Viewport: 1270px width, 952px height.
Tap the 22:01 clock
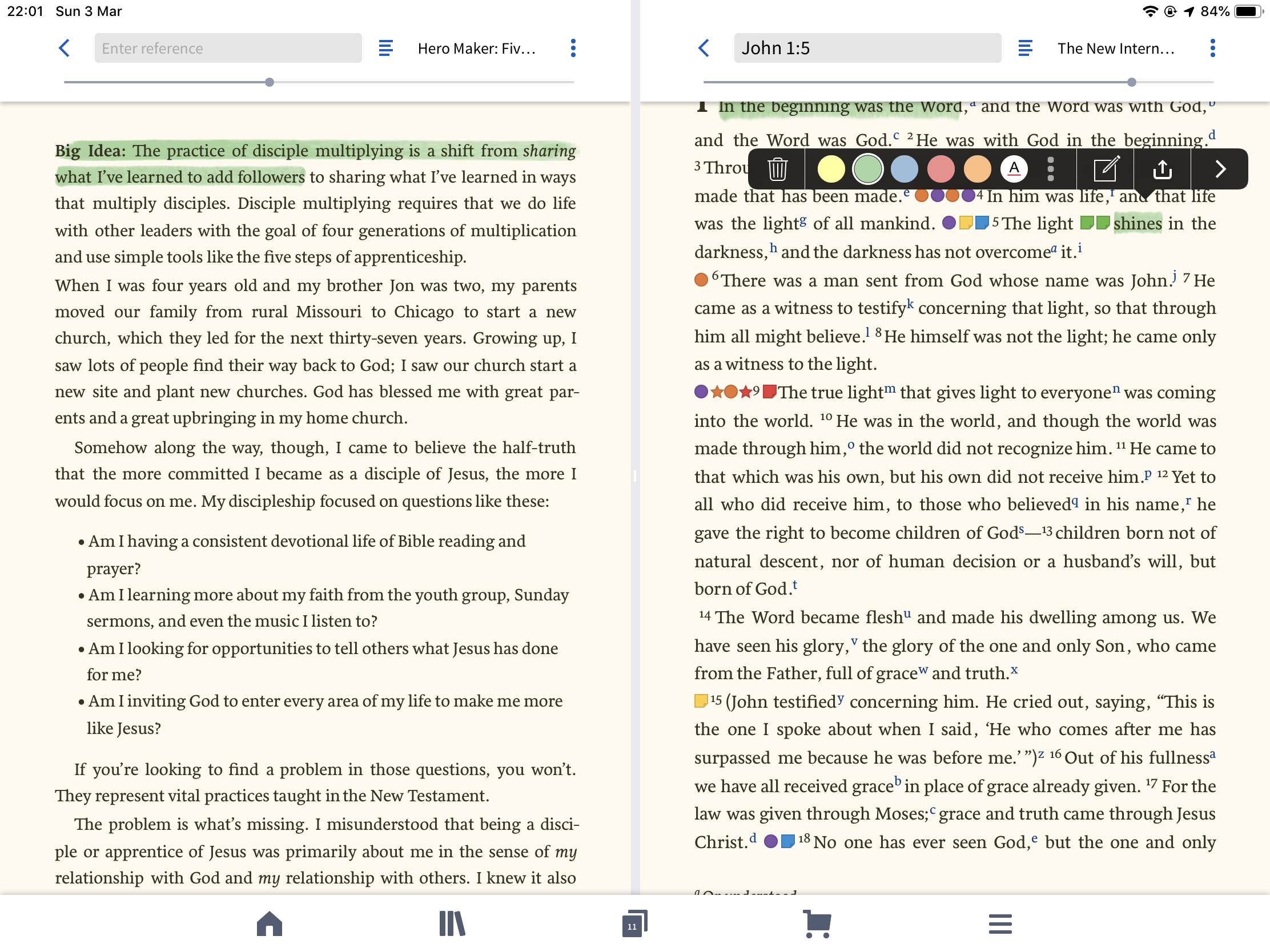(25, 11)
